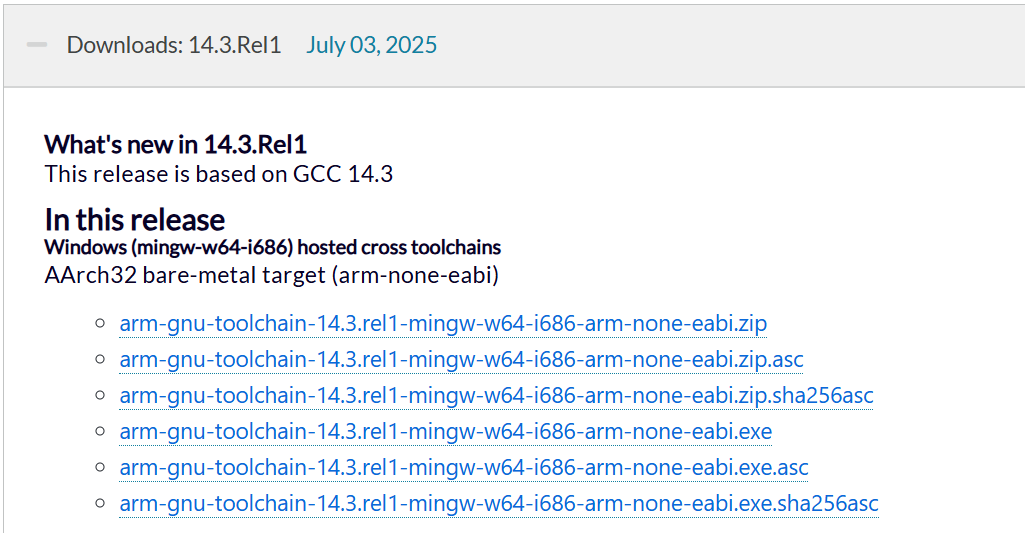Viewport: 1025px width, 533px height.
Task: Open the .exe.asc signature file link
Action: [463, 468]
